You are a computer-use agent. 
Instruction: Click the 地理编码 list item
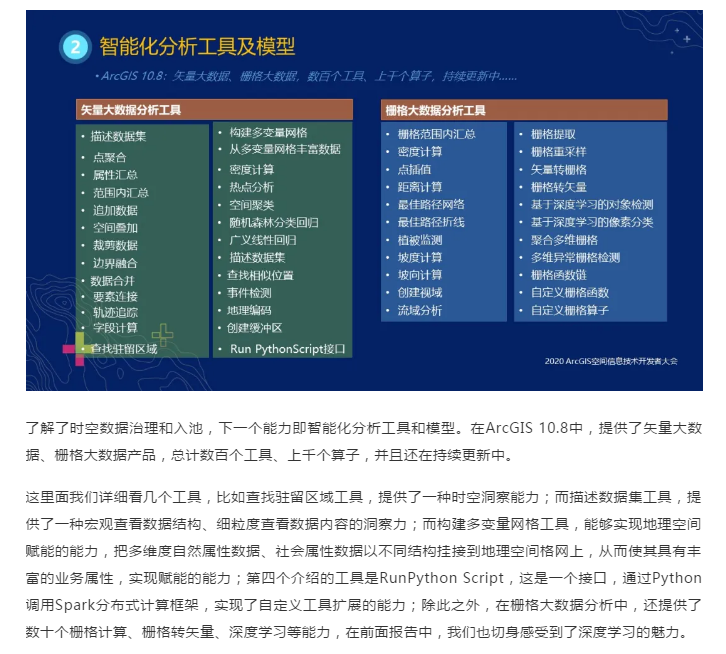(249, 310)
